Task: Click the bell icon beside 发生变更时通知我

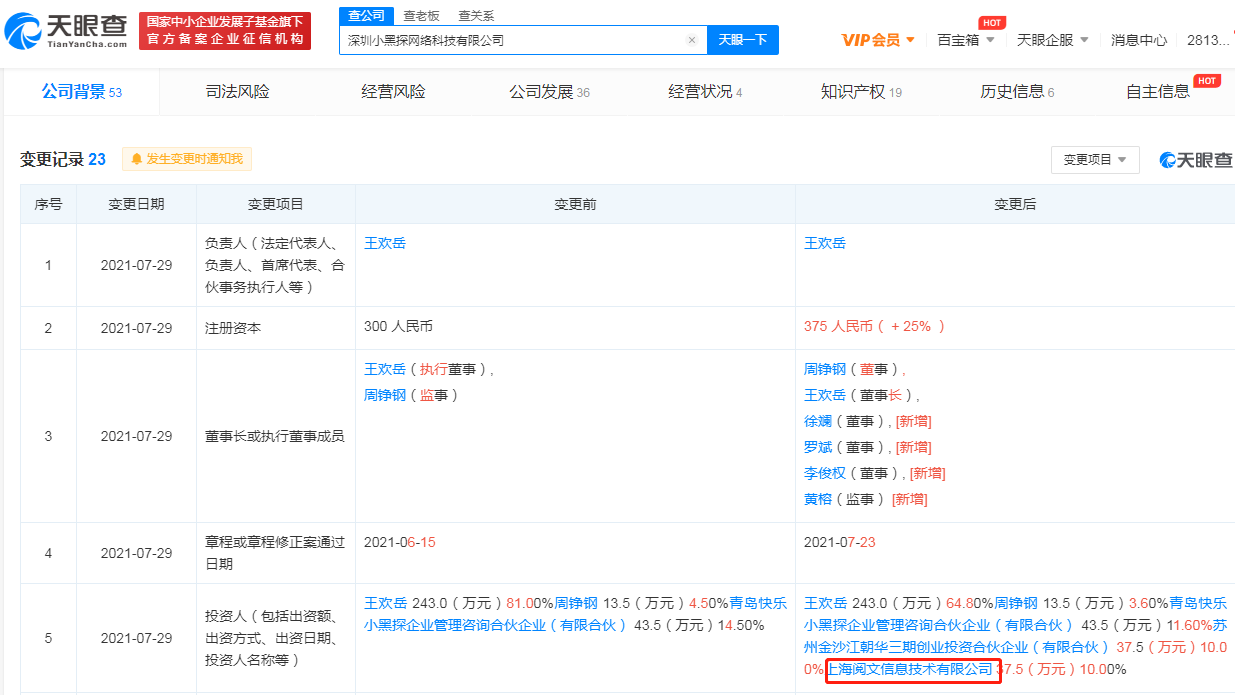Action: (x=135, y=159)
